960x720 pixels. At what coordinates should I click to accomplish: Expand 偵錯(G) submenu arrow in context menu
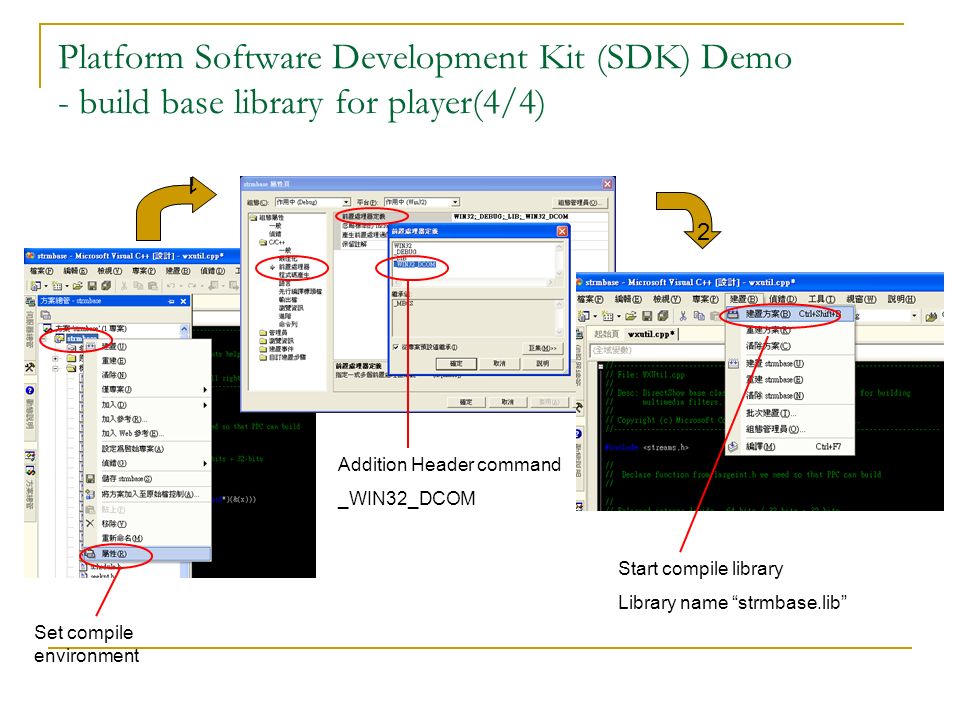(205, 463)
